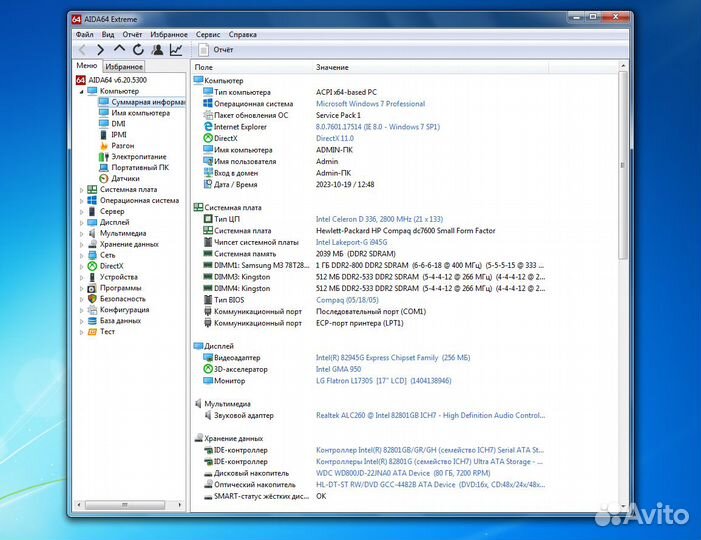Viewport: 701px width, 540px height.
Task: Click the vertical scrollbar of report pane
Action: 623,165
